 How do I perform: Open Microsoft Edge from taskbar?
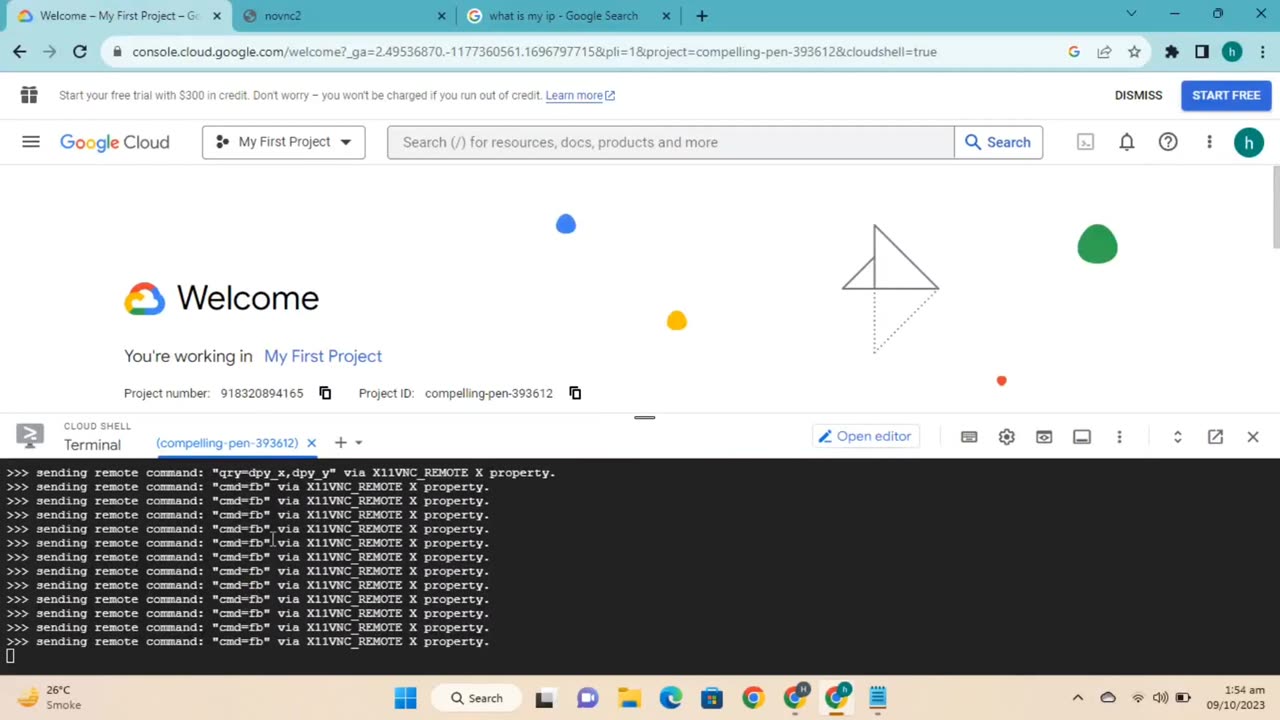click(x=670, y=698)
